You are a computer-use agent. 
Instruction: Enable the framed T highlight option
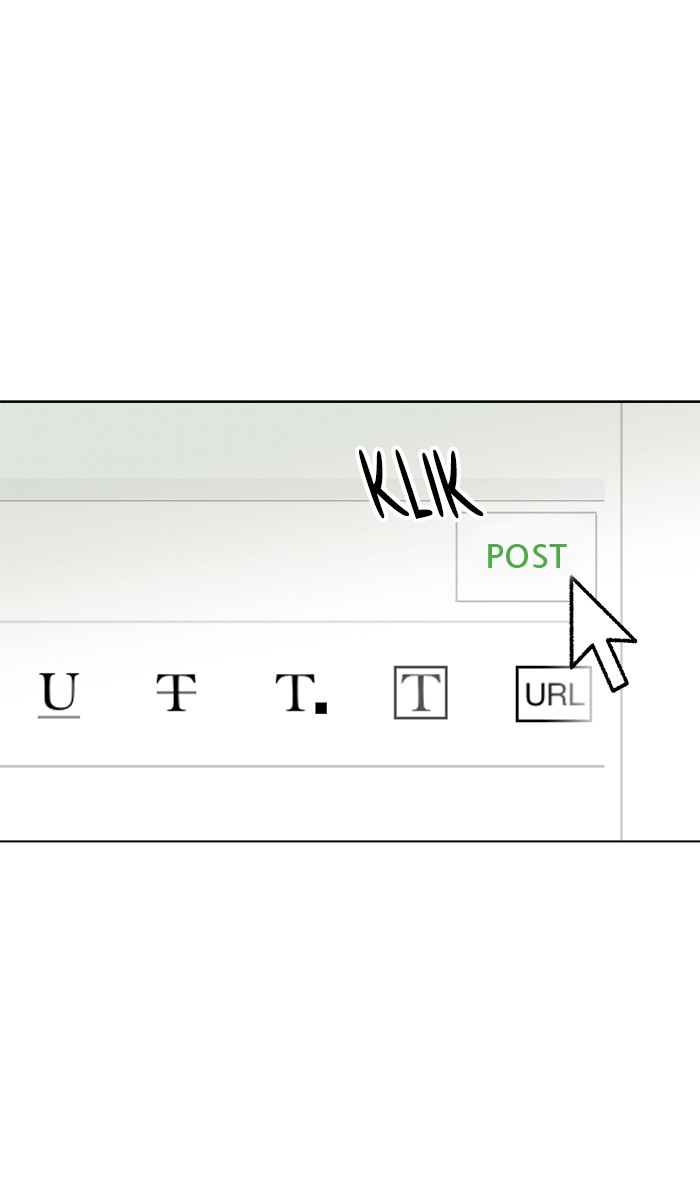[x=420, y=692]
